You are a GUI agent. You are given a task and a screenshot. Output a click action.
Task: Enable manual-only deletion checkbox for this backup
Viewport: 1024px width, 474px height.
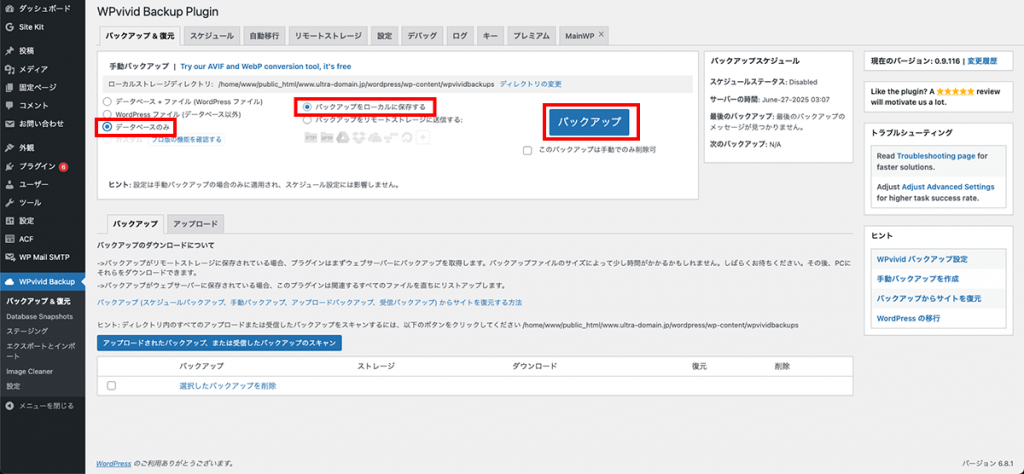click(527, 150)
